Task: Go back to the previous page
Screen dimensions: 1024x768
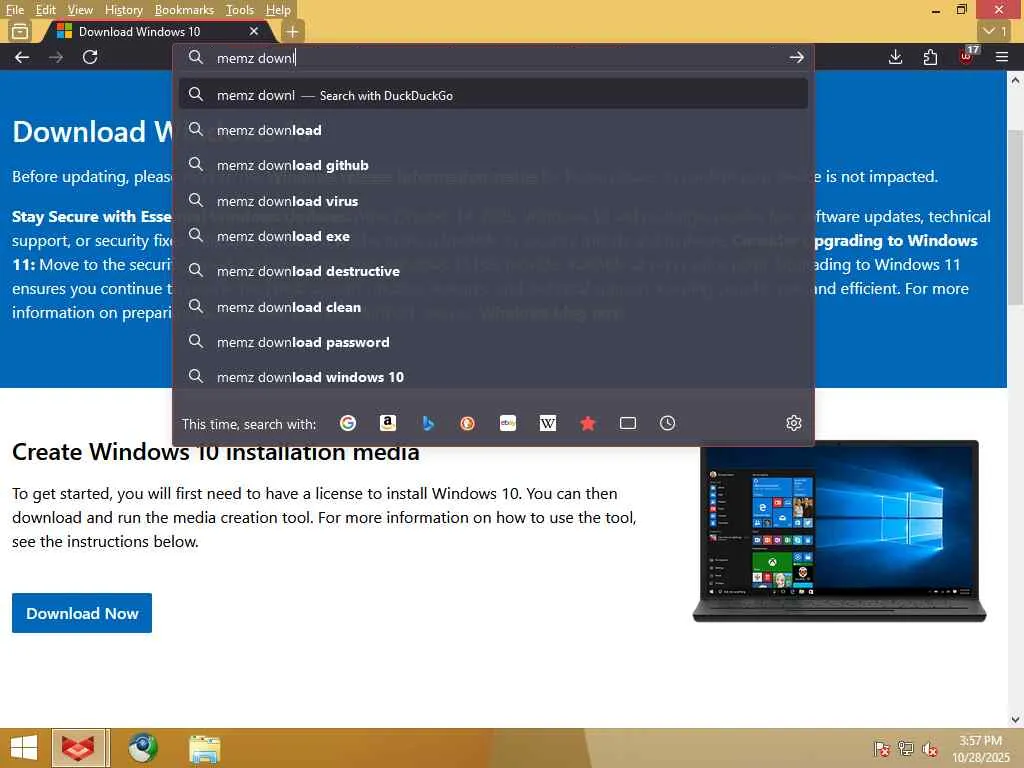Action: pos(22,57)
